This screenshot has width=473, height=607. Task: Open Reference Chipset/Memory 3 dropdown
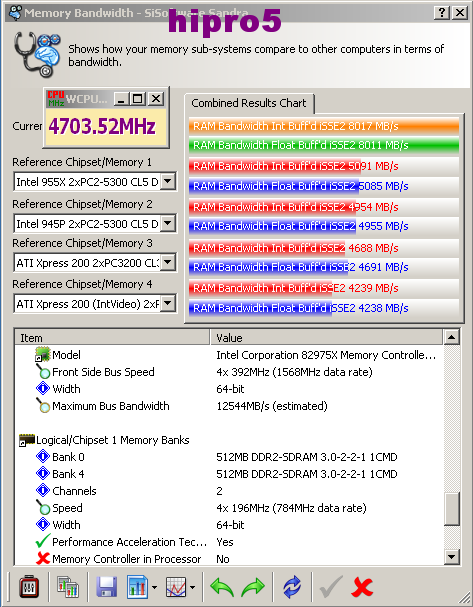(x=168, y=262)
